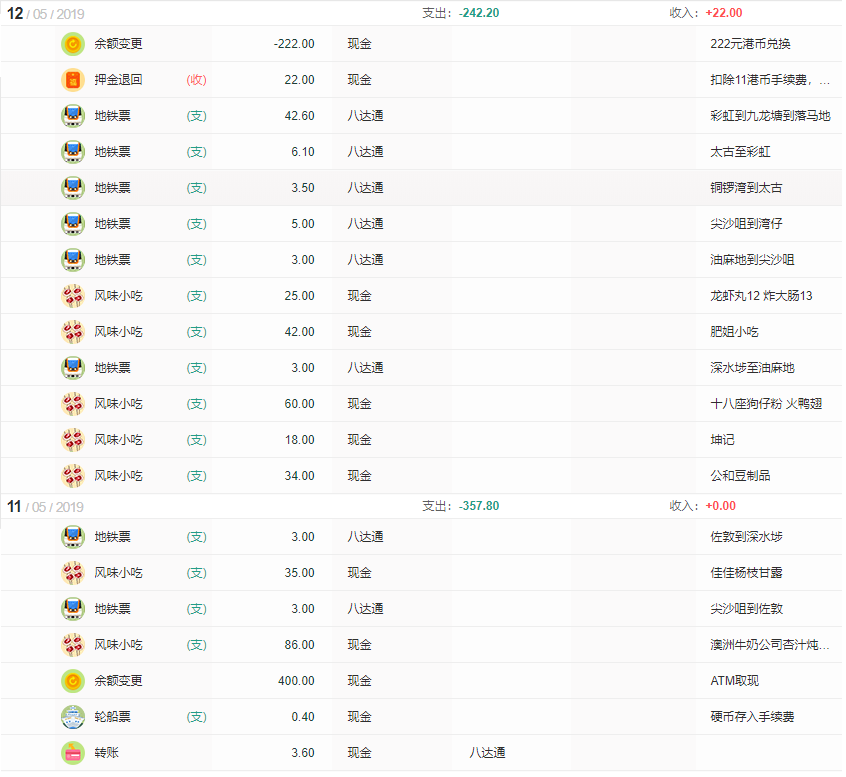
Task: Click the snack icon on the 86.00 row
Action: pos(72,645)
